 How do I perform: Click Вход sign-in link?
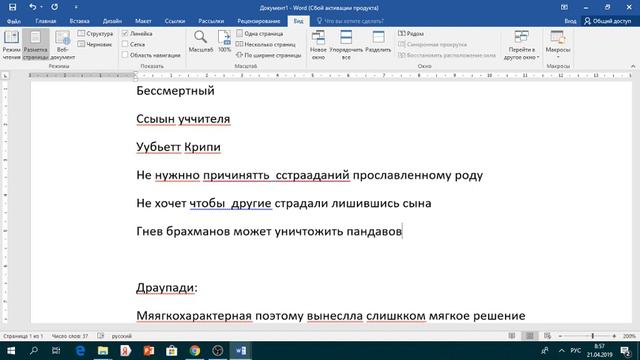(570, 21)
